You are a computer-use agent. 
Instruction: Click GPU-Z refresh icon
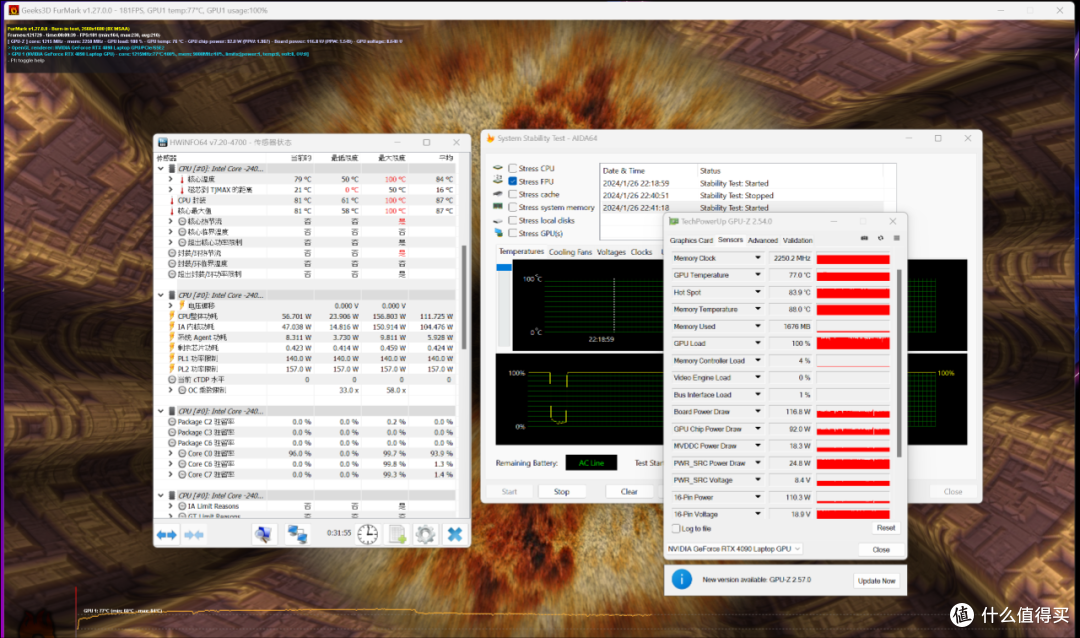(880, 238)
